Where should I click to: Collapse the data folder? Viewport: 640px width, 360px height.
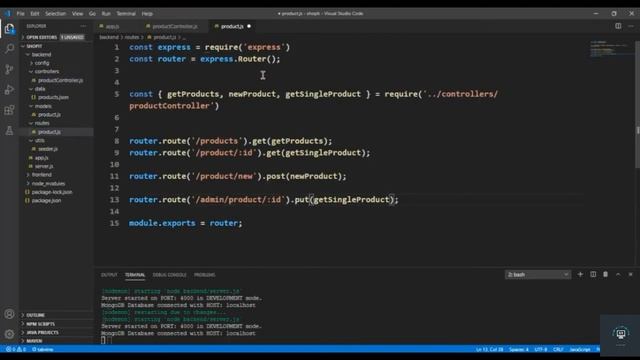click(40, 89)
